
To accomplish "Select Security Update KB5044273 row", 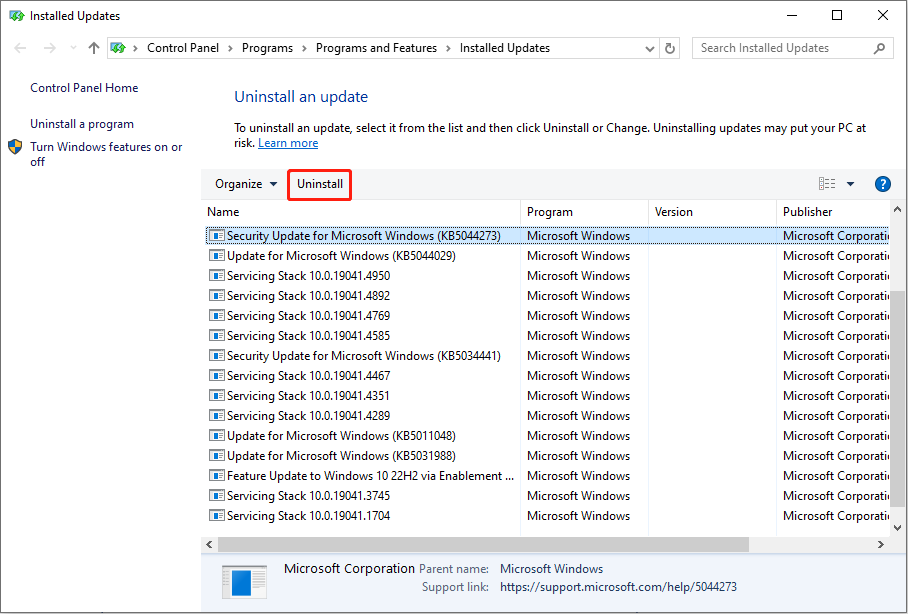I will tap(547, 236).
